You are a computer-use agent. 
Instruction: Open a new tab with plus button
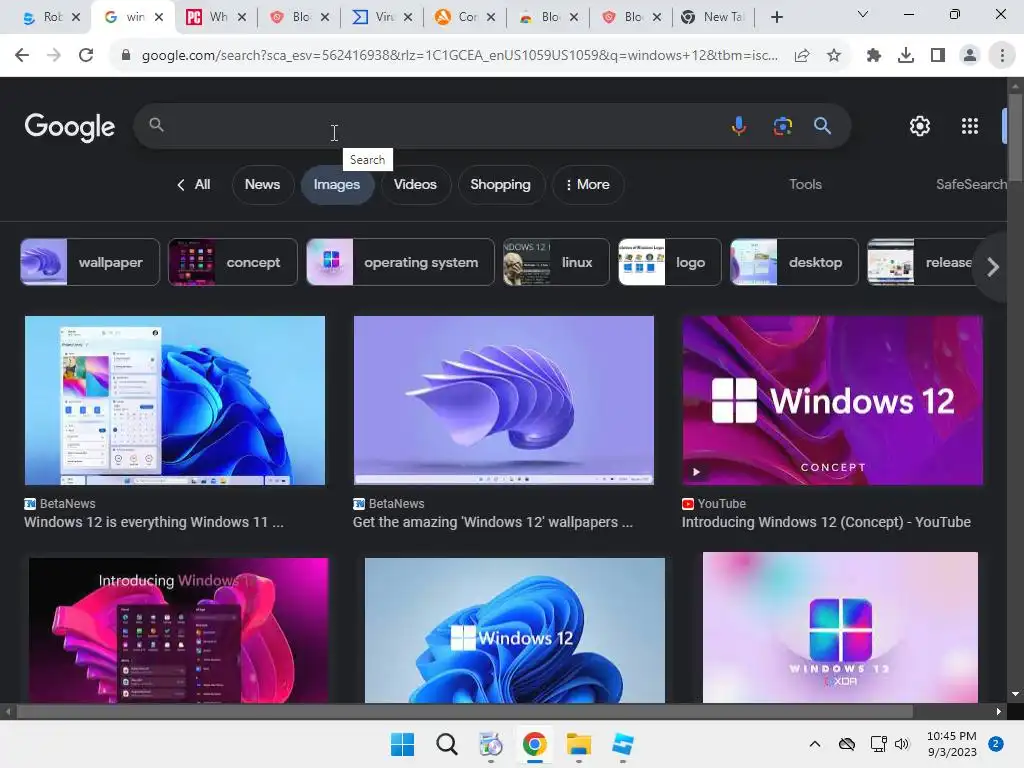click(x=776, y=17)
